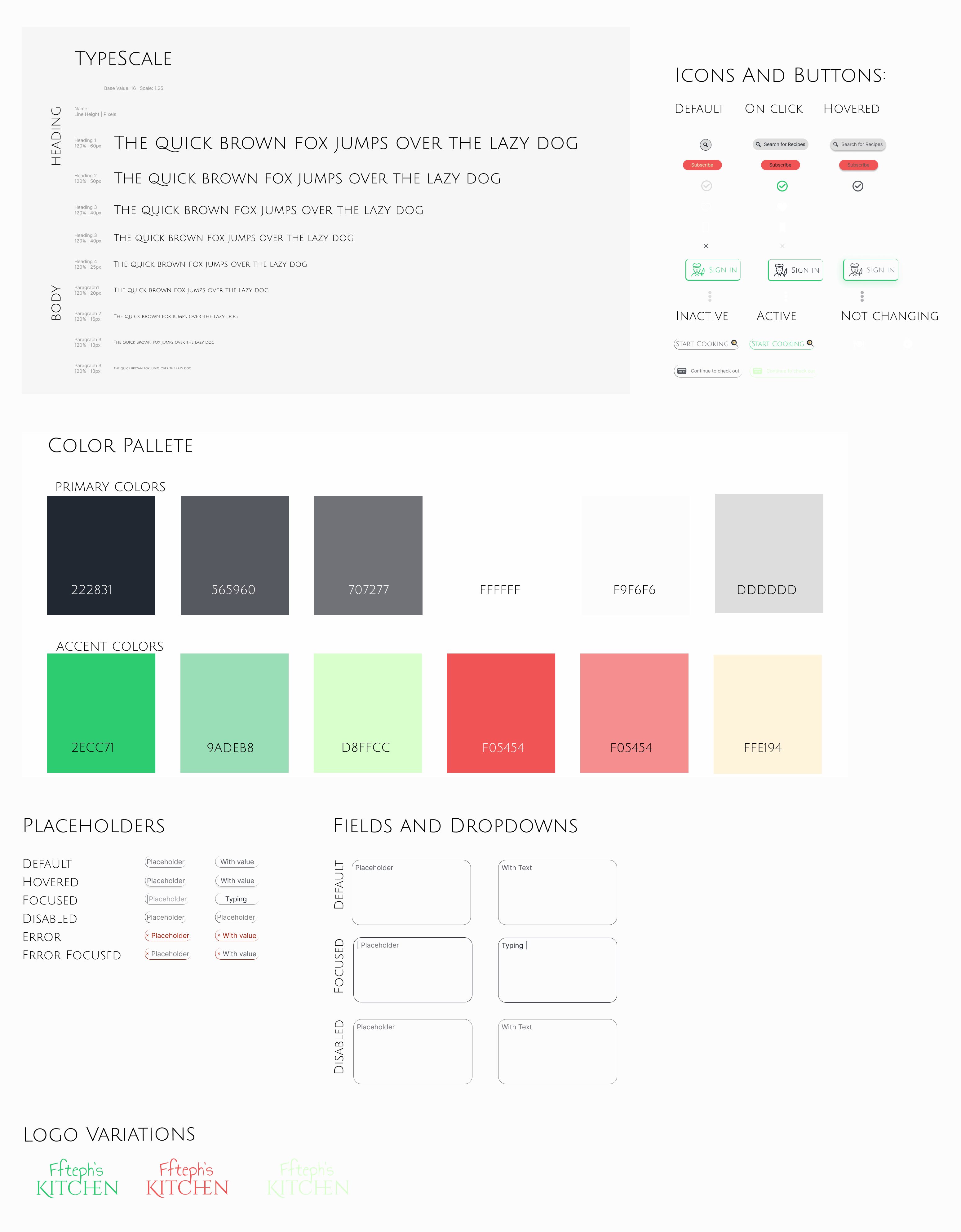961x1232 pixels.
Task: Open the Disabled dropdown with Placeholder text
Action: [x=413, y=1051]
